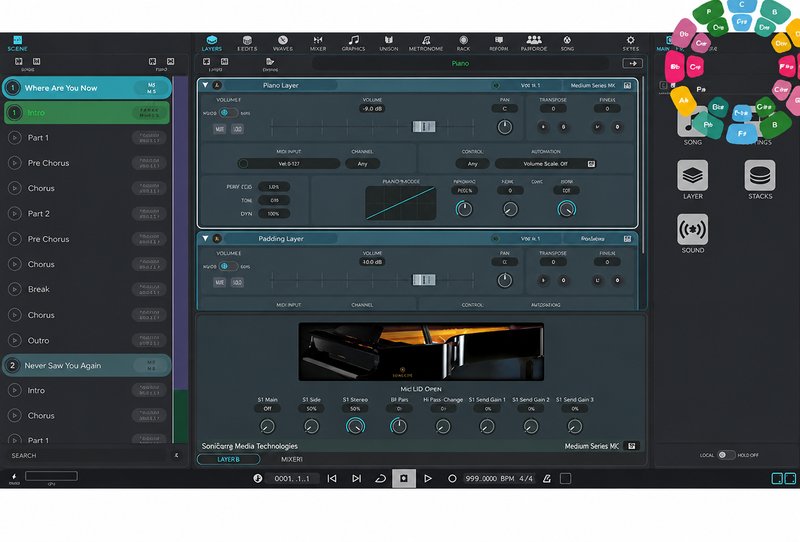
Task: Open the settings gear icon
Action: (631, 43)
